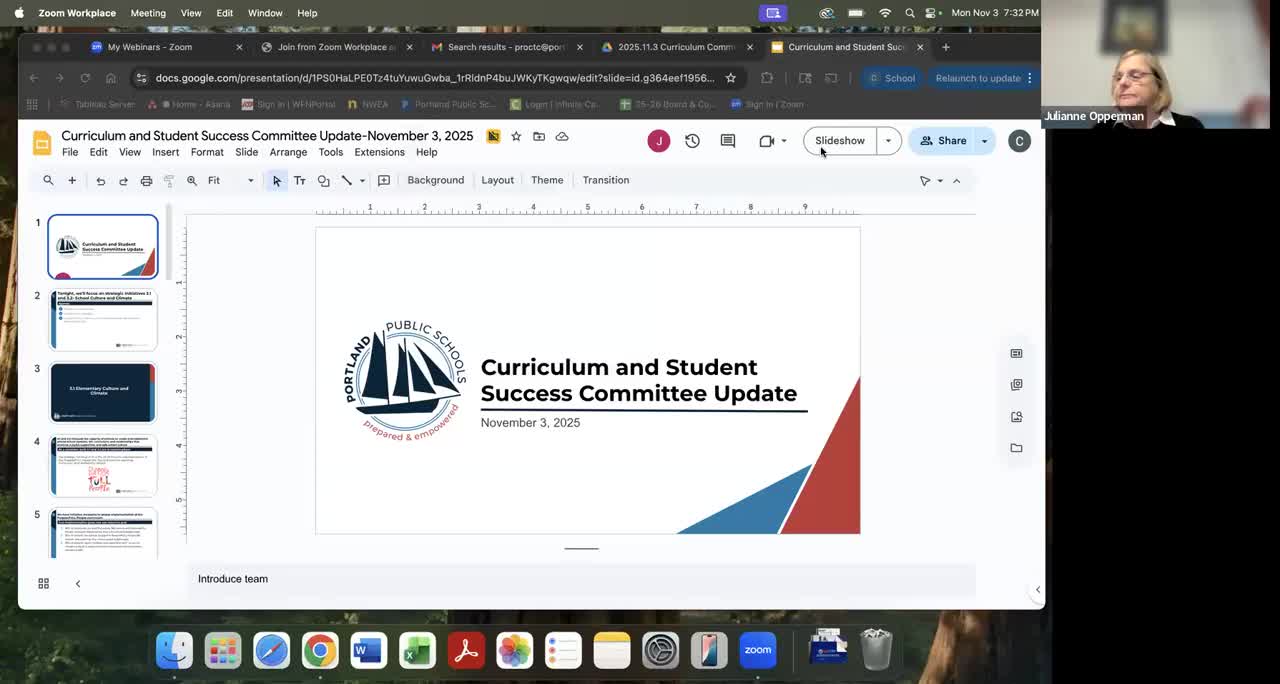
Task: Open the comment history icon
Action: tap(727, 140)
